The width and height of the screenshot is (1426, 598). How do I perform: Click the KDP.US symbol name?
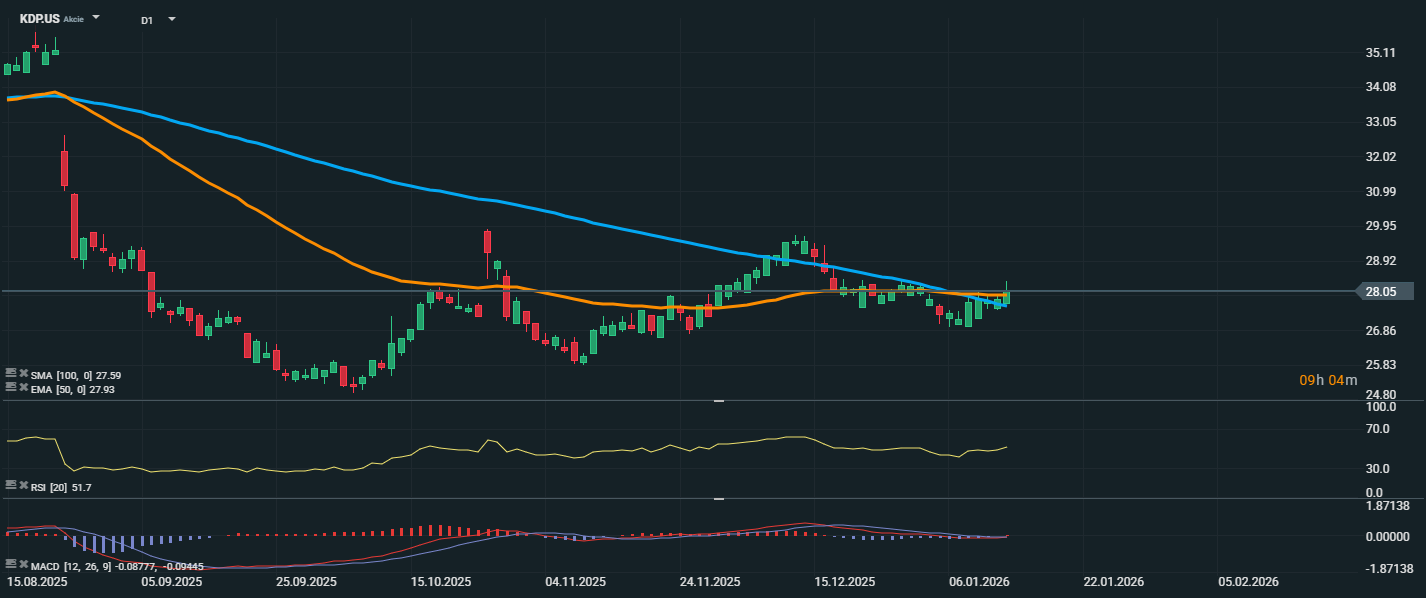39,19
